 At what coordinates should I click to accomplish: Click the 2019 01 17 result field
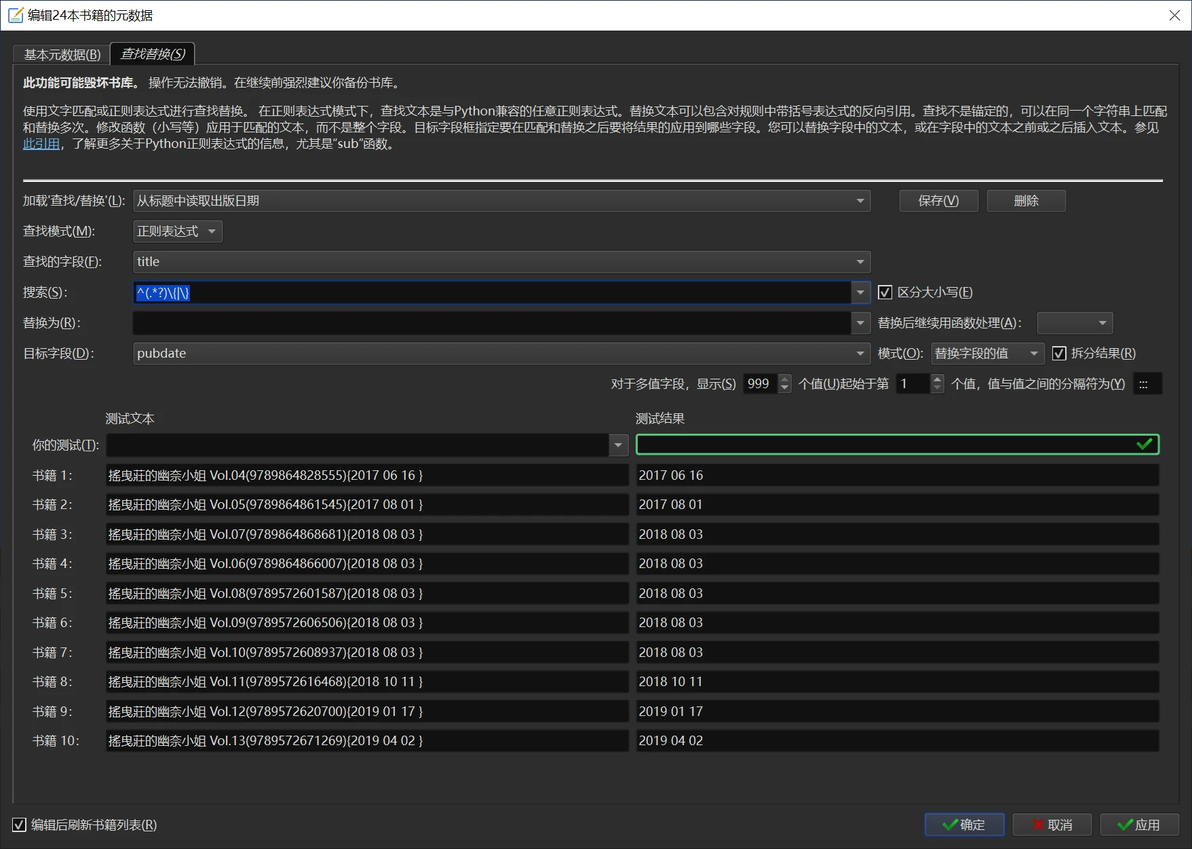click(x=897, y=711)
